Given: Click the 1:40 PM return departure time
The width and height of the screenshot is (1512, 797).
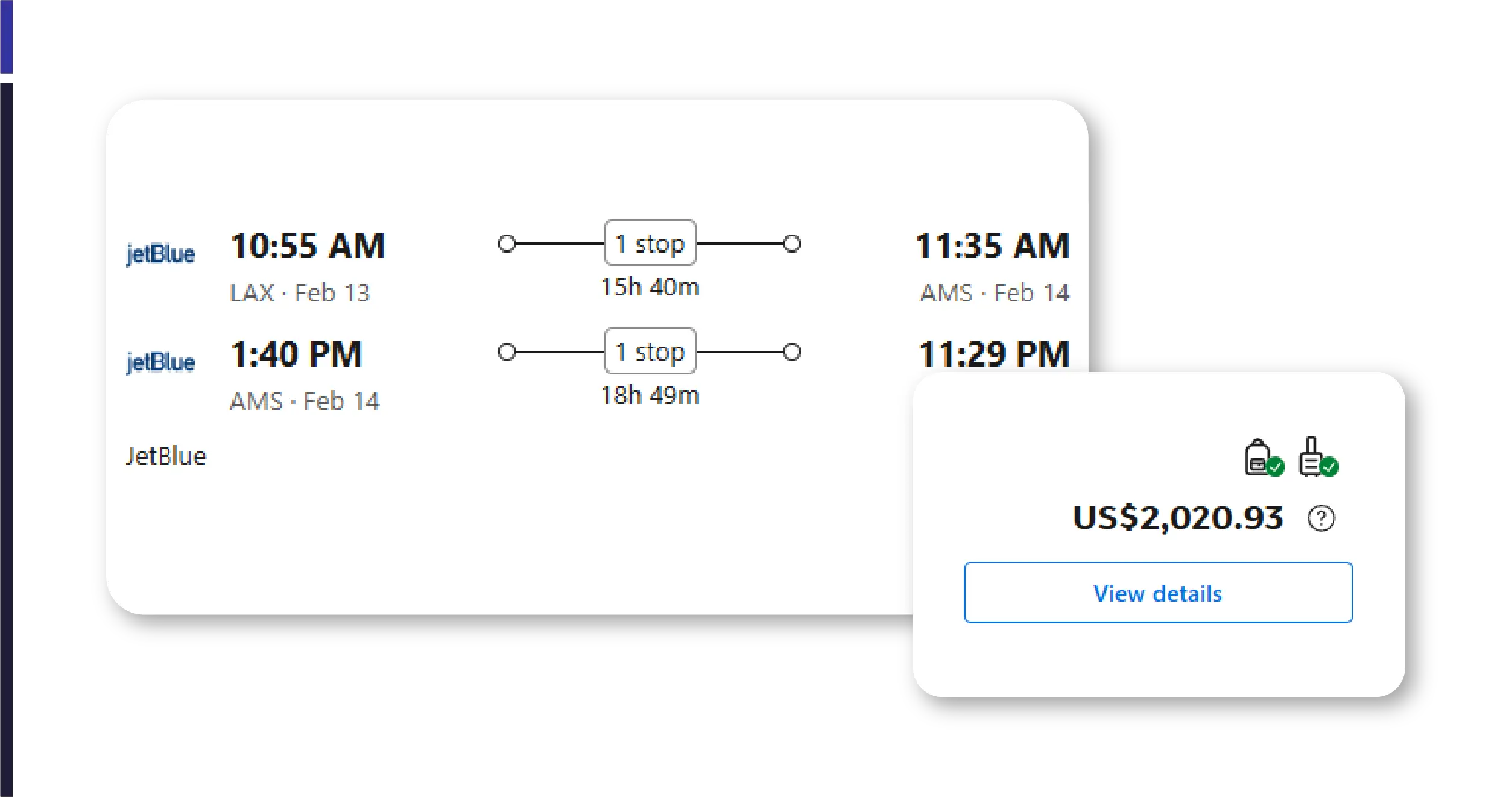Looking at the screenshot, I should (297, 354).
